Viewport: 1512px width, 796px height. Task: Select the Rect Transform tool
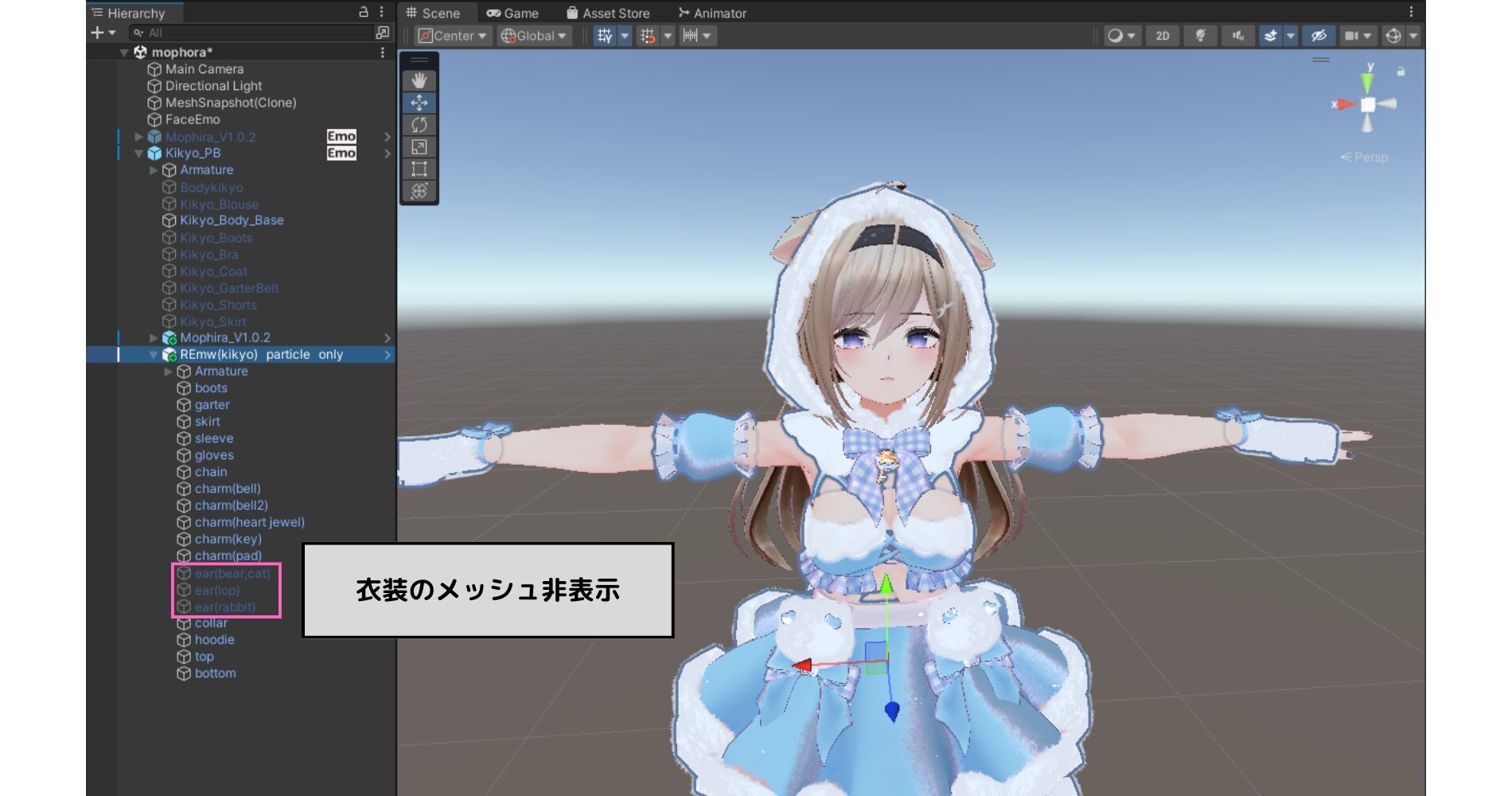420,169
